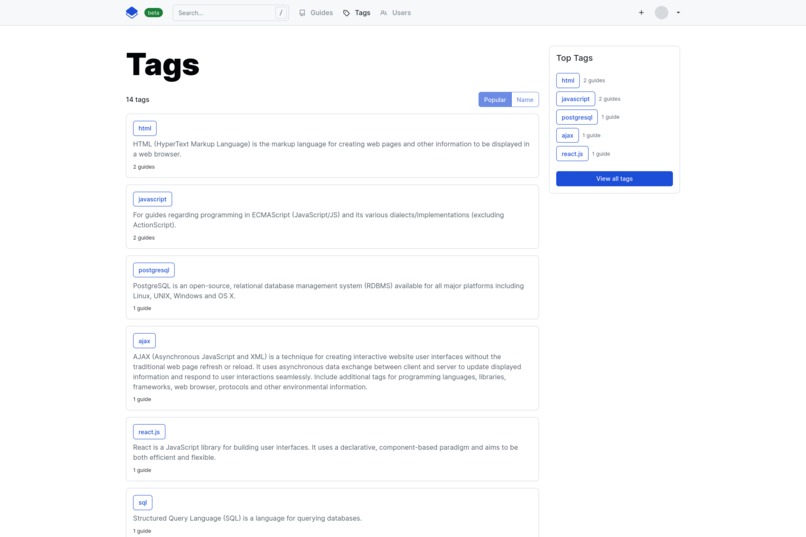Click the React JavaScript library description
The height and width of the screenshot is (537, 806).
pyautogui.click(x=325, y=452)
